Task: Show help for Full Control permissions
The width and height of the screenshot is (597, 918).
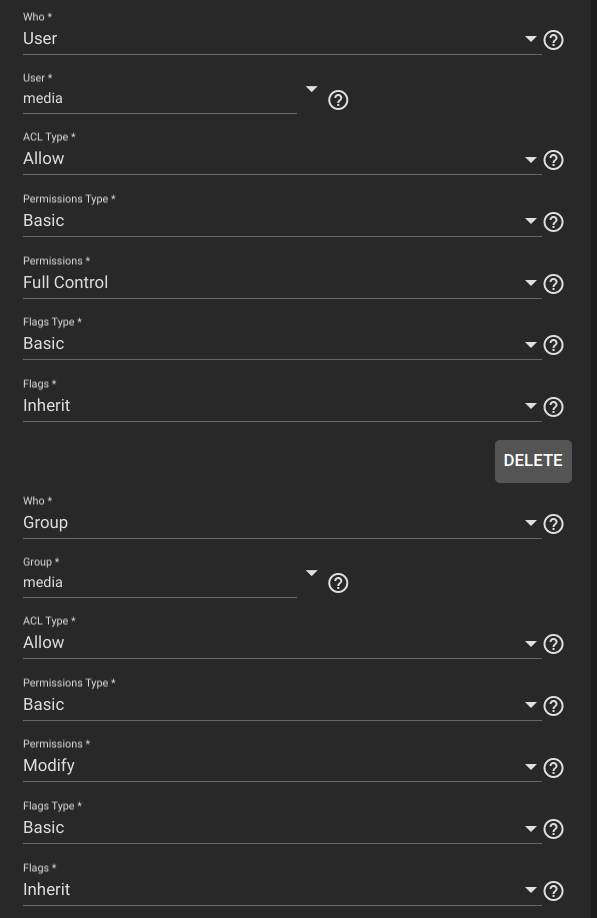Action: click(553, 284)
